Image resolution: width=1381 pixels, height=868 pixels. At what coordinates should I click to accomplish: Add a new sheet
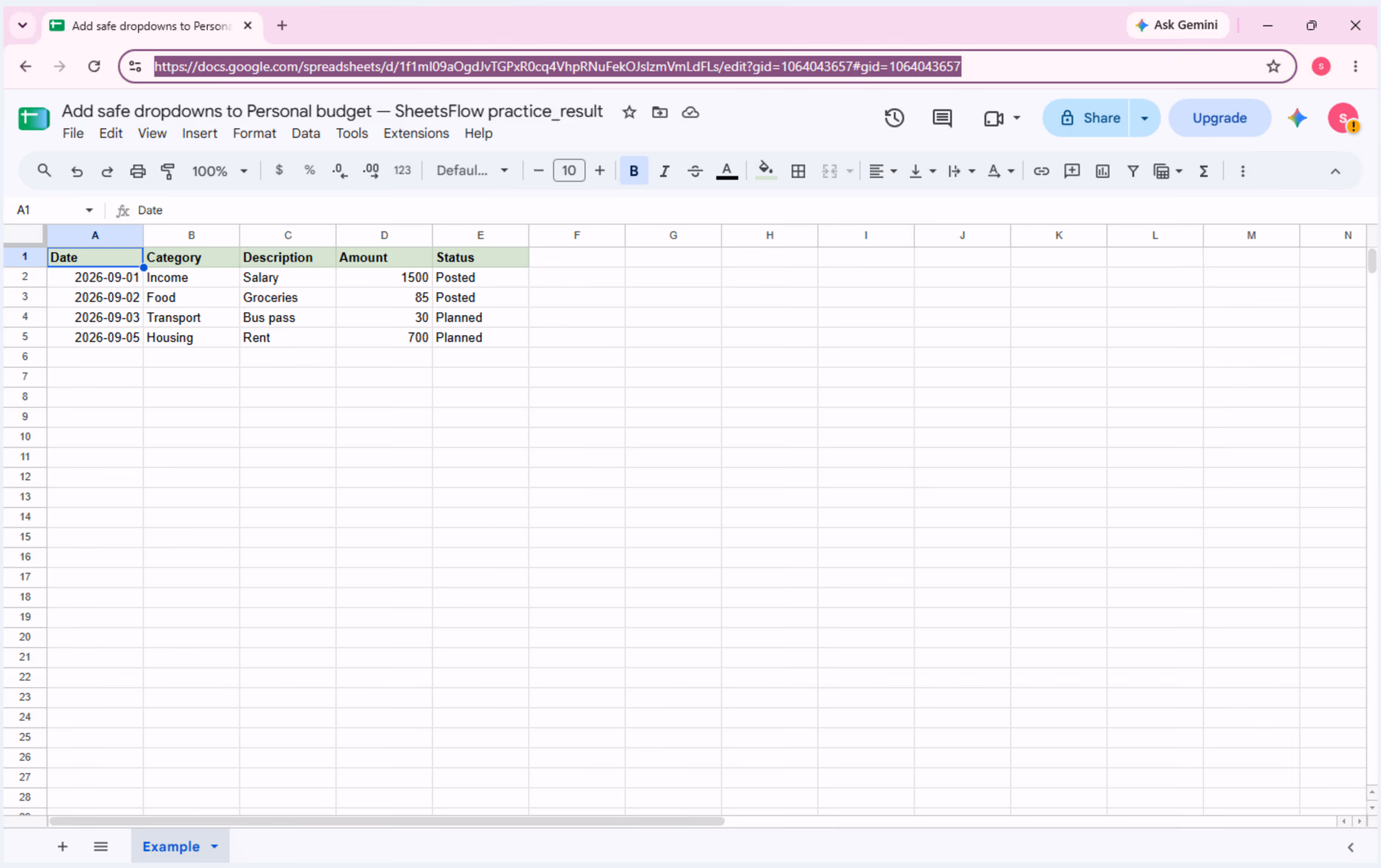(62, 847)
